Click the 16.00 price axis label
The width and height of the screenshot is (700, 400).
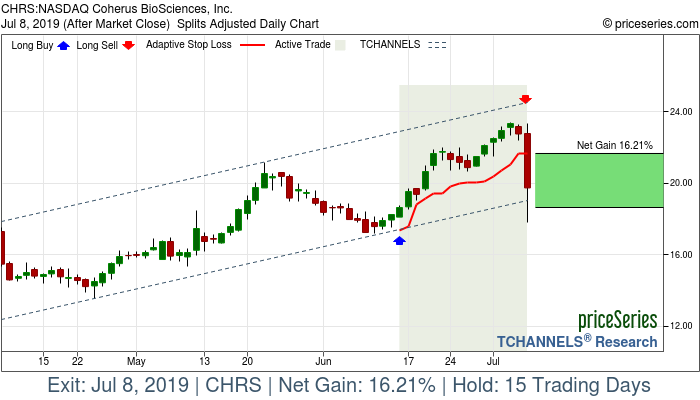point(681,254)
